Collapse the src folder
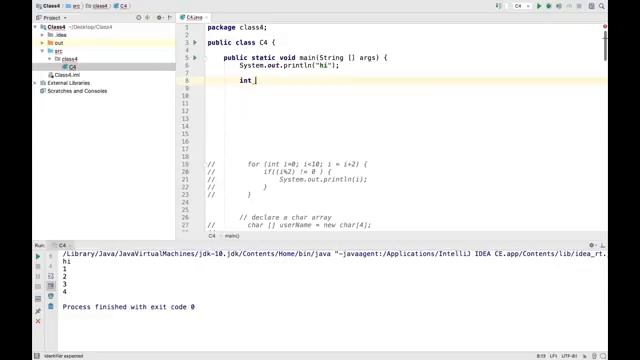 coord(42,51)
